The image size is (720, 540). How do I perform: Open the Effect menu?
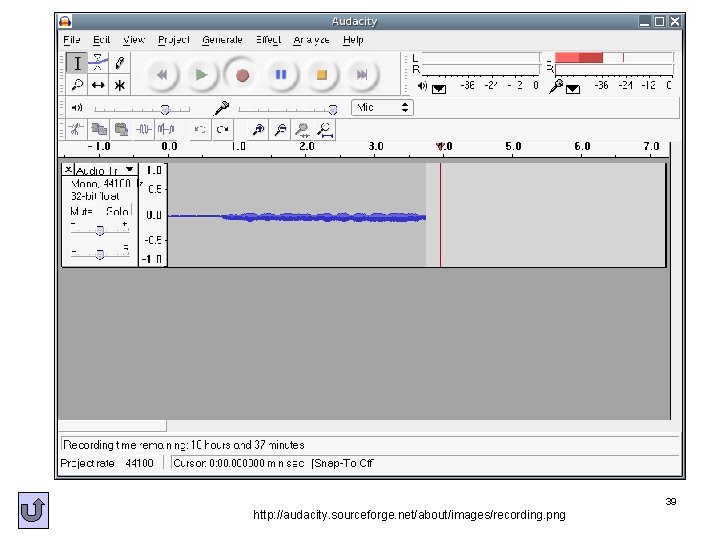pyautogui.click(x=268, y=40)
